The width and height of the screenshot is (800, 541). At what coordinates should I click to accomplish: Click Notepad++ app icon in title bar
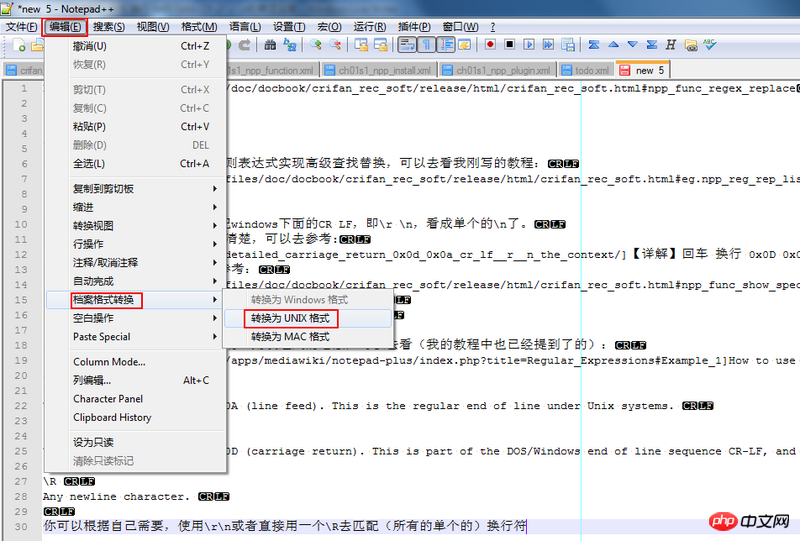(x=7, y=8)
